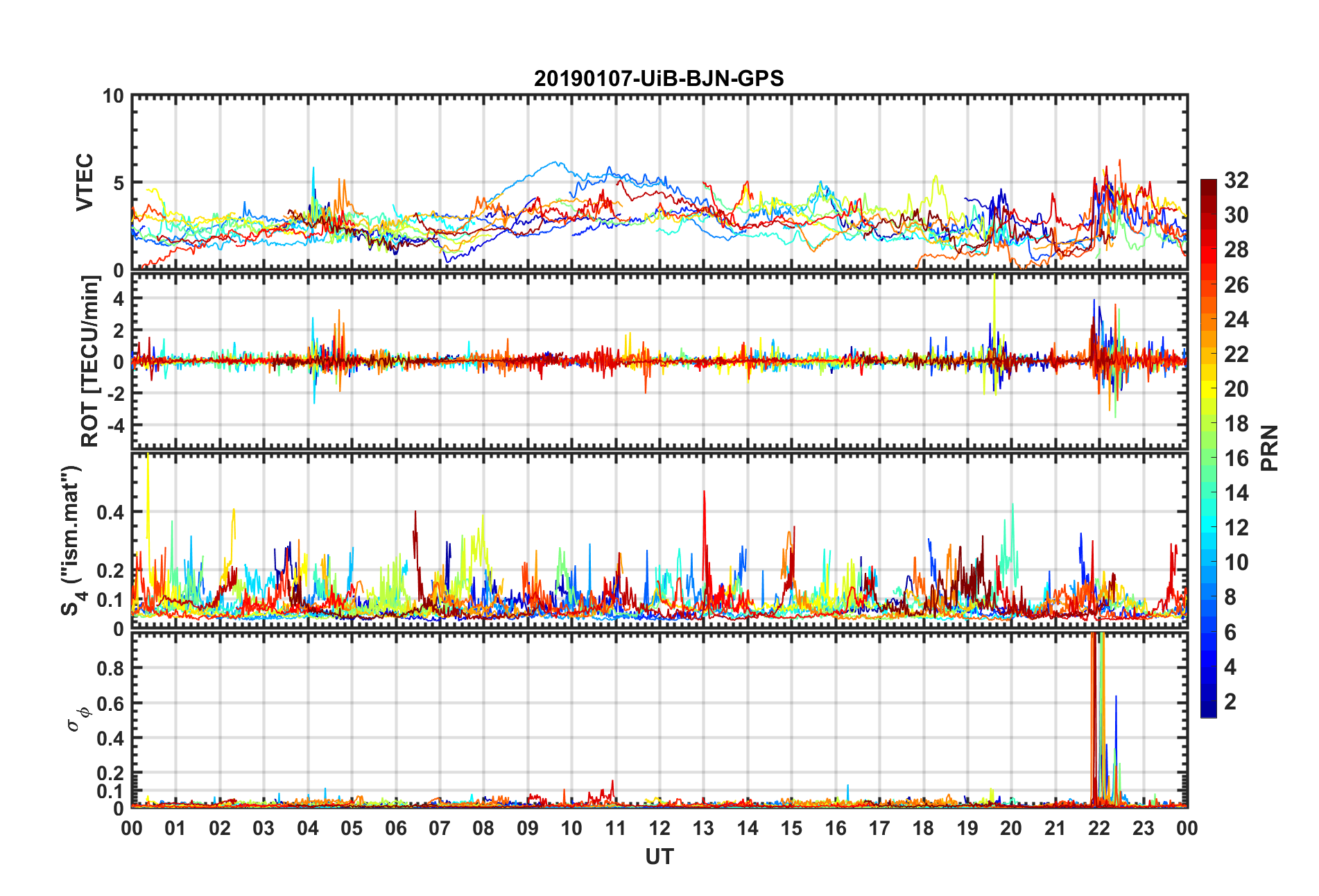Click the ROT [TECU/min] axis label

pos(90,361)
